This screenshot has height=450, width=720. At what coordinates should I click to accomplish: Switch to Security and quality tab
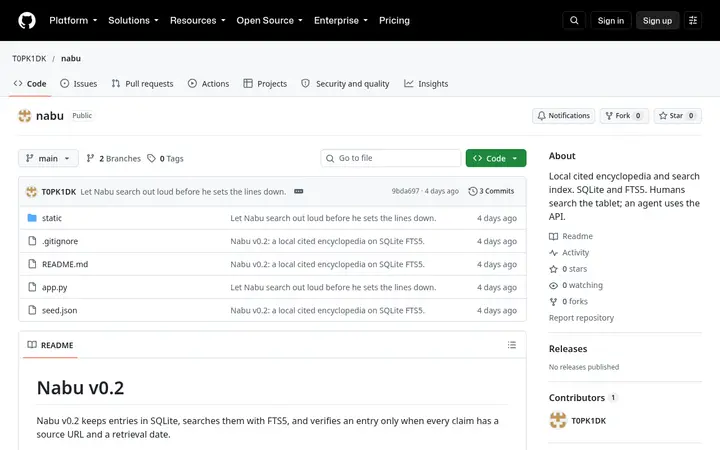point(345,84)
